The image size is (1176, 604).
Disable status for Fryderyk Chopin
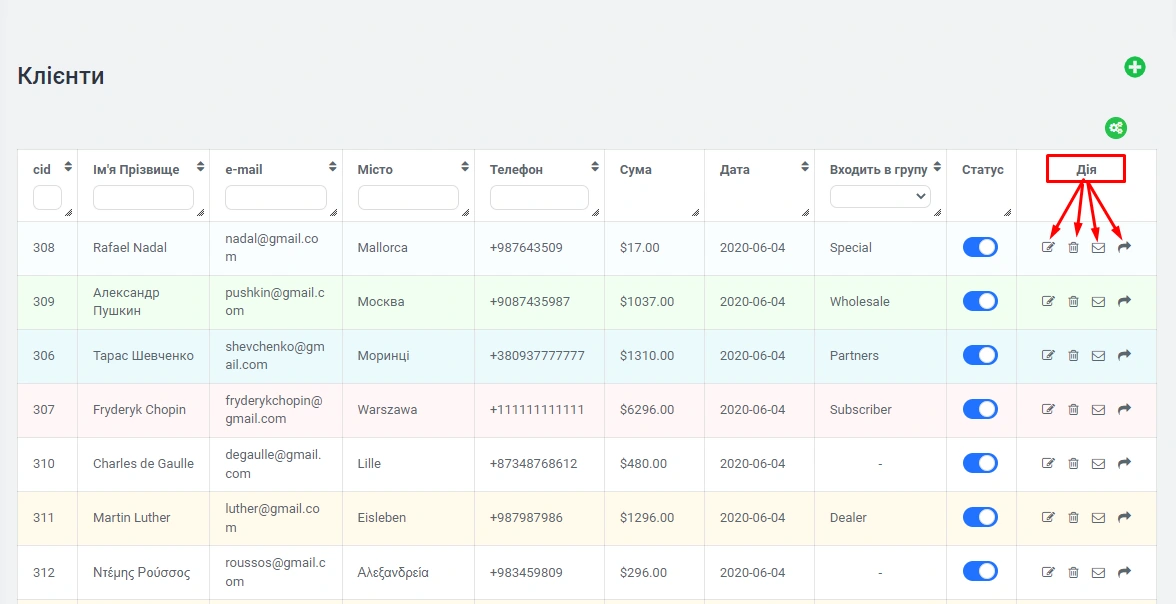(x=980, y=409)
